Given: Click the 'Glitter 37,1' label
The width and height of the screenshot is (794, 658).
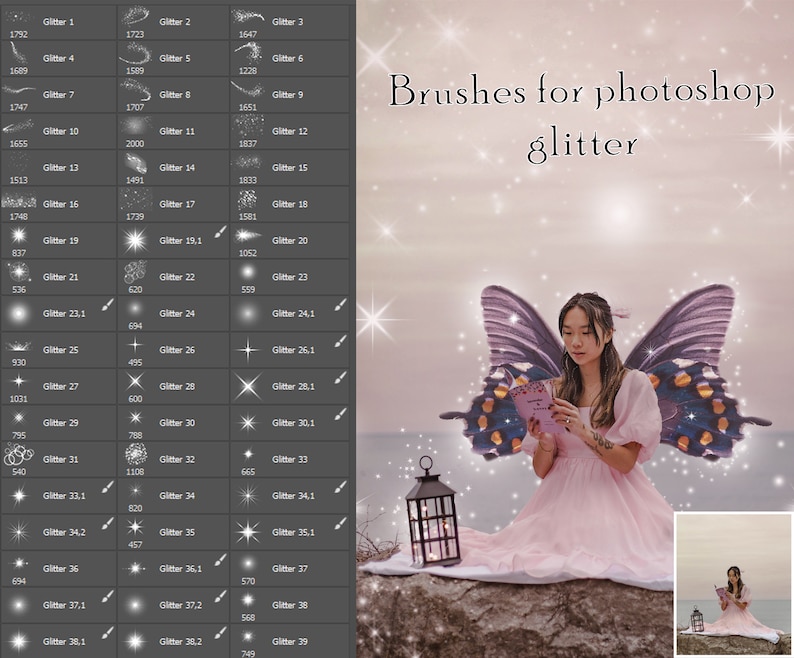Looking at the screenshot, I should [x=64, y=605].
